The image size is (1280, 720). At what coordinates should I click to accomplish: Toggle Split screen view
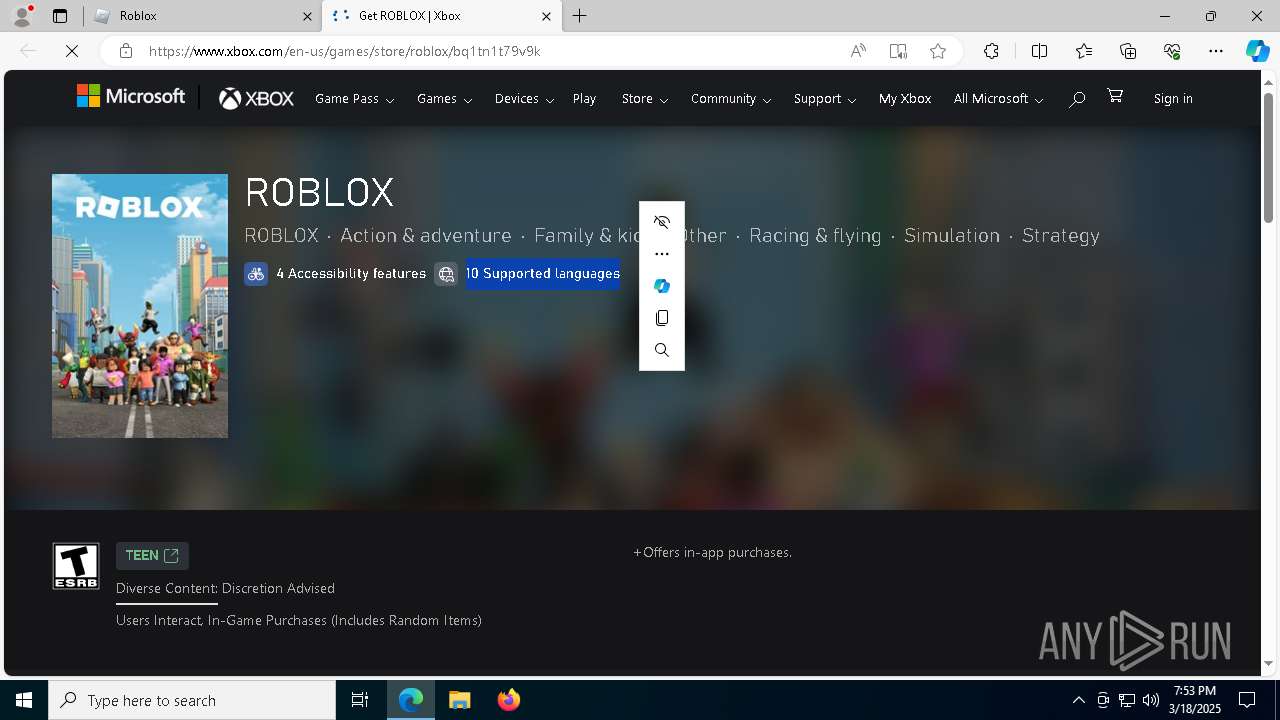click(x=1039, y=51)
